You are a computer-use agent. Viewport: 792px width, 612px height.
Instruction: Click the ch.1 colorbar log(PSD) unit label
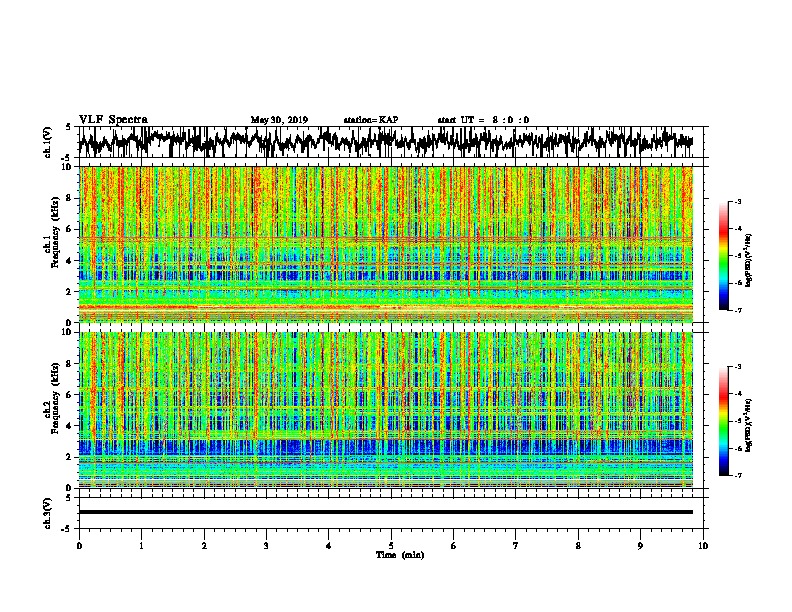pos(749,260)
